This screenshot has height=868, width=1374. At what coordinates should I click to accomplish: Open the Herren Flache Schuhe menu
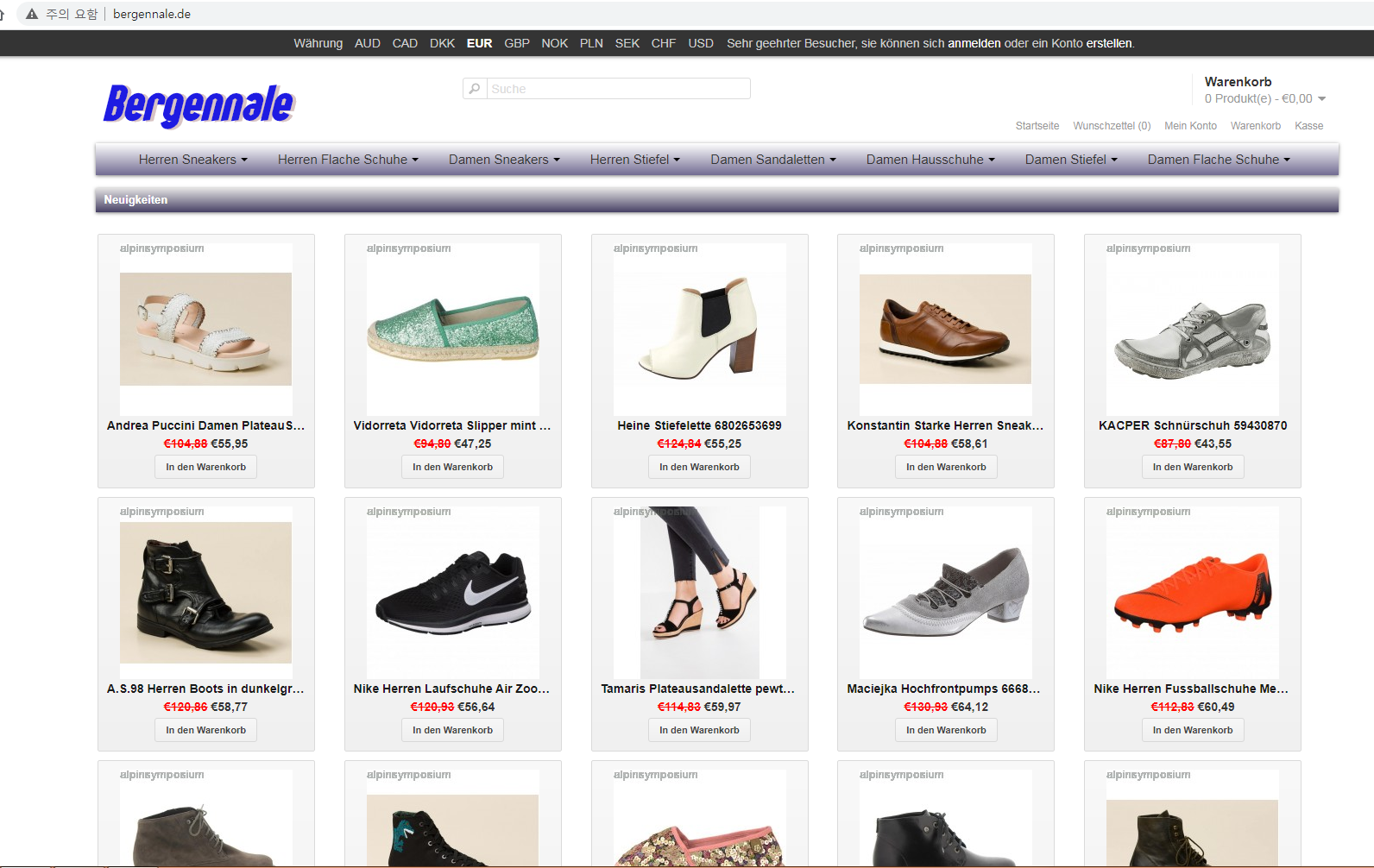[x=348, y=160]
